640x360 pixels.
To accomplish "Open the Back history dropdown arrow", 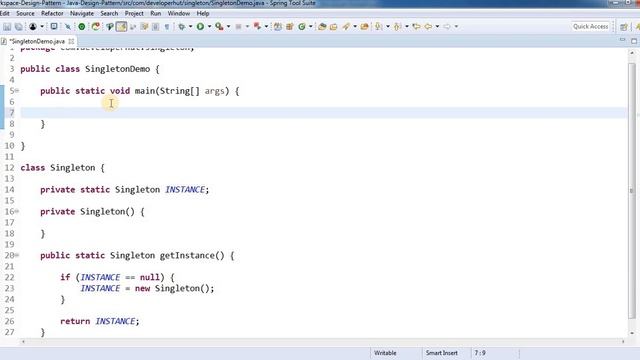I will coord(437,27).
